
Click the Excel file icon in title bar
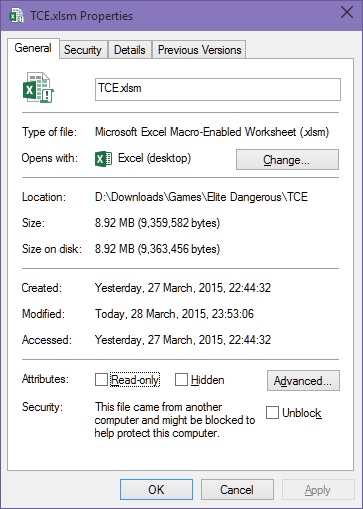point(17,15)
